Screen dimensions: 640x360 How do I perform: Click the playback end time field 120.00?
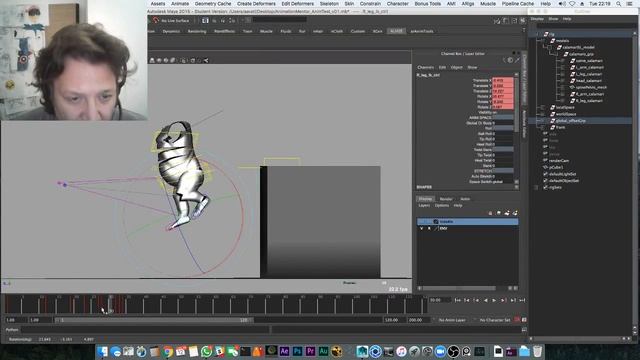click(x=394, y=320)
